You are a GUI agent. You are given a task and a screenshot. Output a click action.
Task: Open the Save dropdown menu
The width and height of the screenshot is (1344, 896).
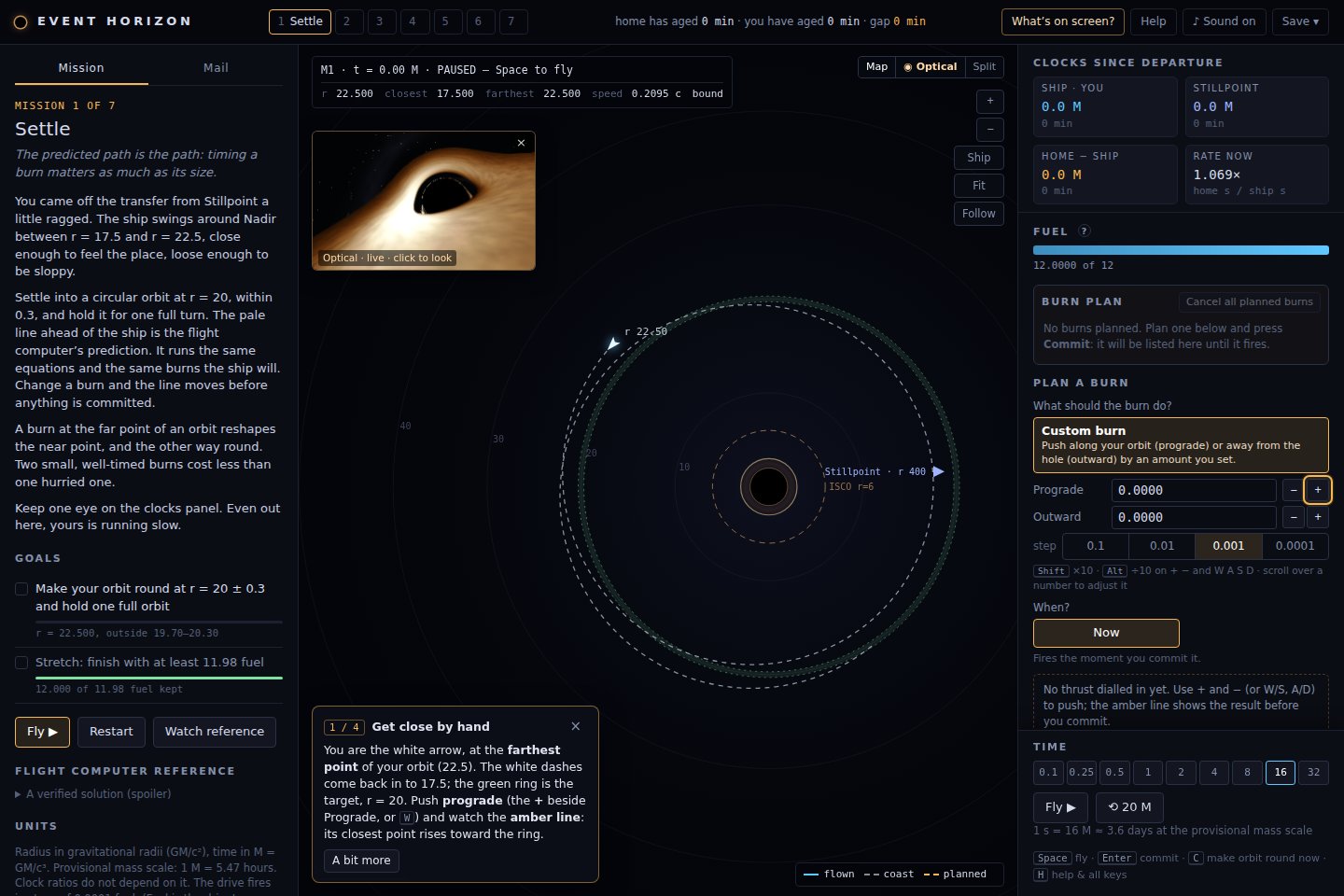(1300, 21)
